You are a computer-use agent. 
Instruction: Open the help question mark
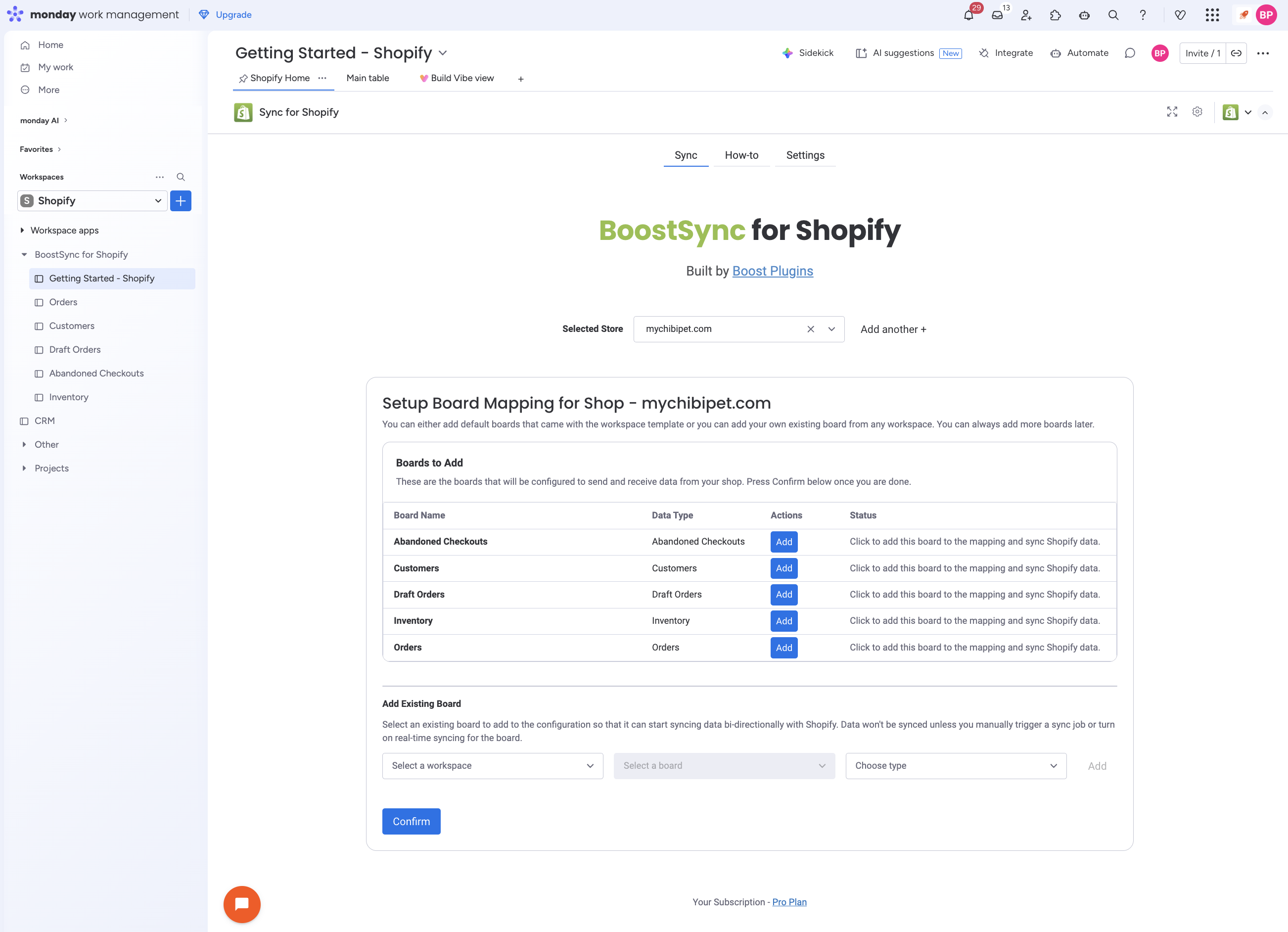click(1143, 15)
